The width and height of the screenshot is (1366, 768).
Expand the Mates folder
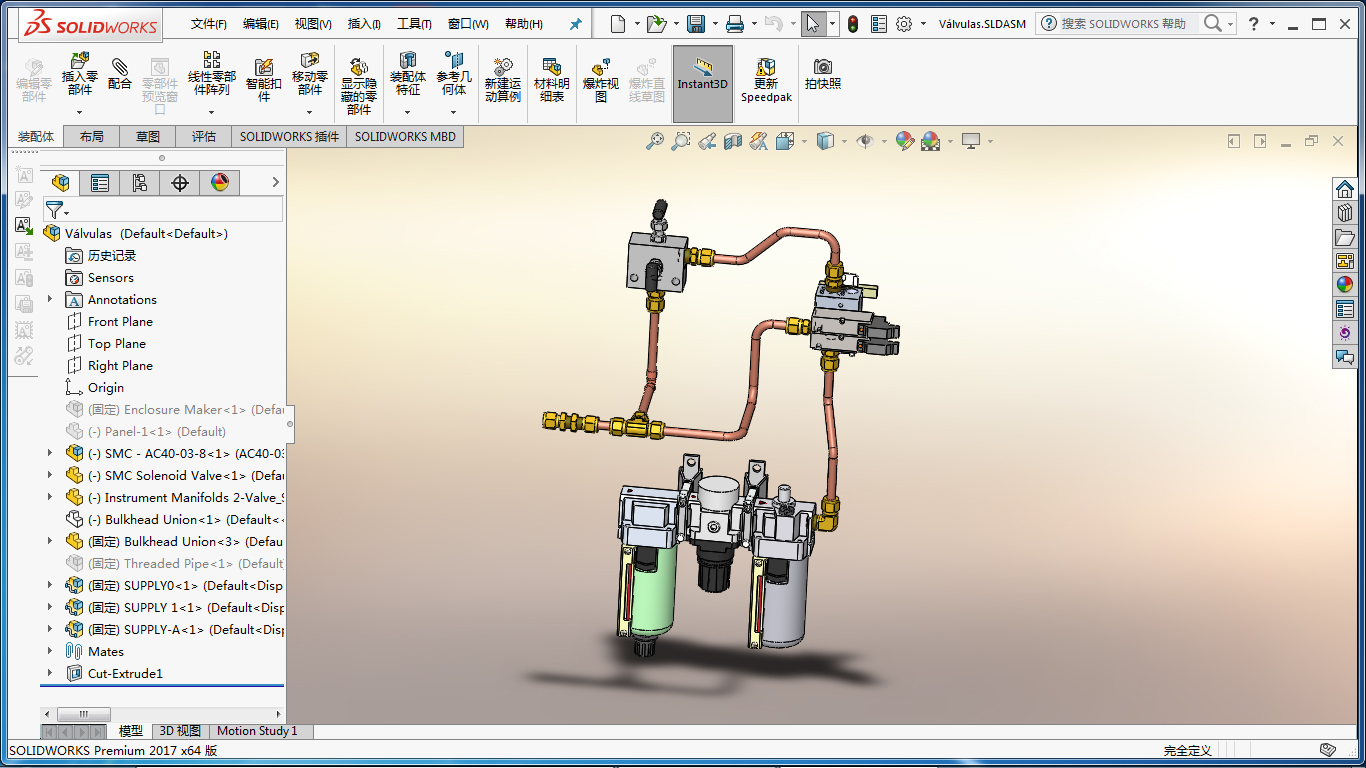(50, 651)
